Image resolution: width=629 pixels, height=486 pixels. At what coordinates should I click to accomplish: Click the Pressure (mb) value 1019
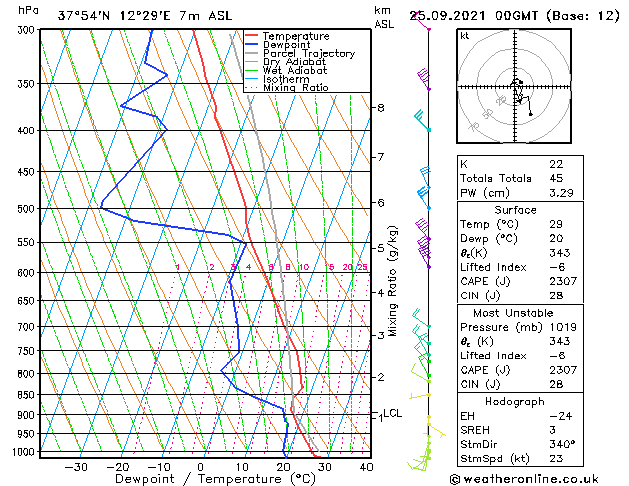tap(563, 327)
